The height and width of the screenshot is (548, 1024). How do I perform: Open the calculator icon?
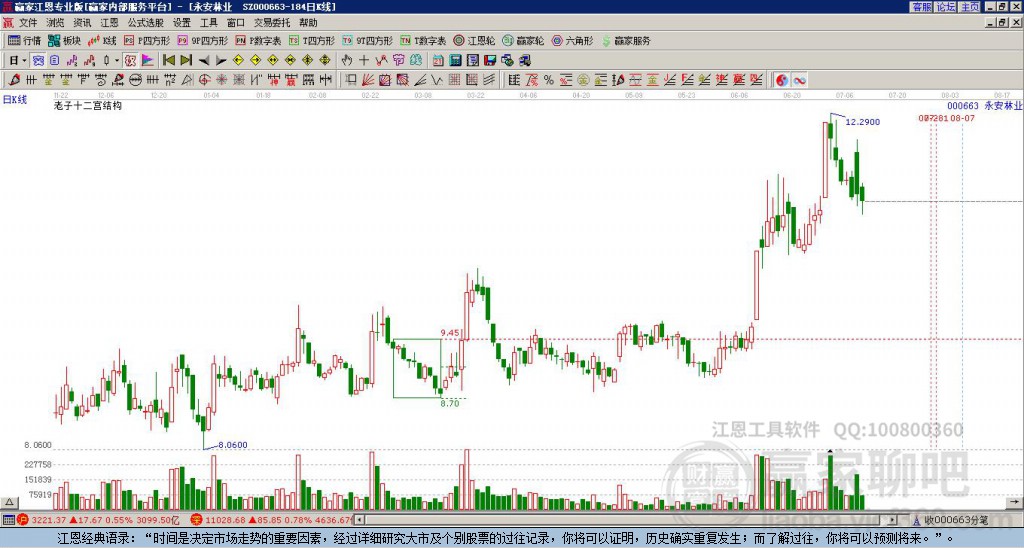point(455,61)
